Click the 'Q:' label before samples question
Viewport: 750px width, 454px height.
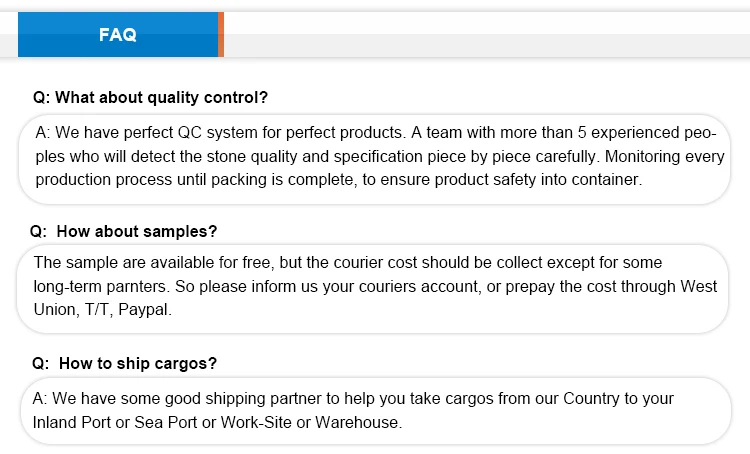pyautogui.click(x=40, y=231)
